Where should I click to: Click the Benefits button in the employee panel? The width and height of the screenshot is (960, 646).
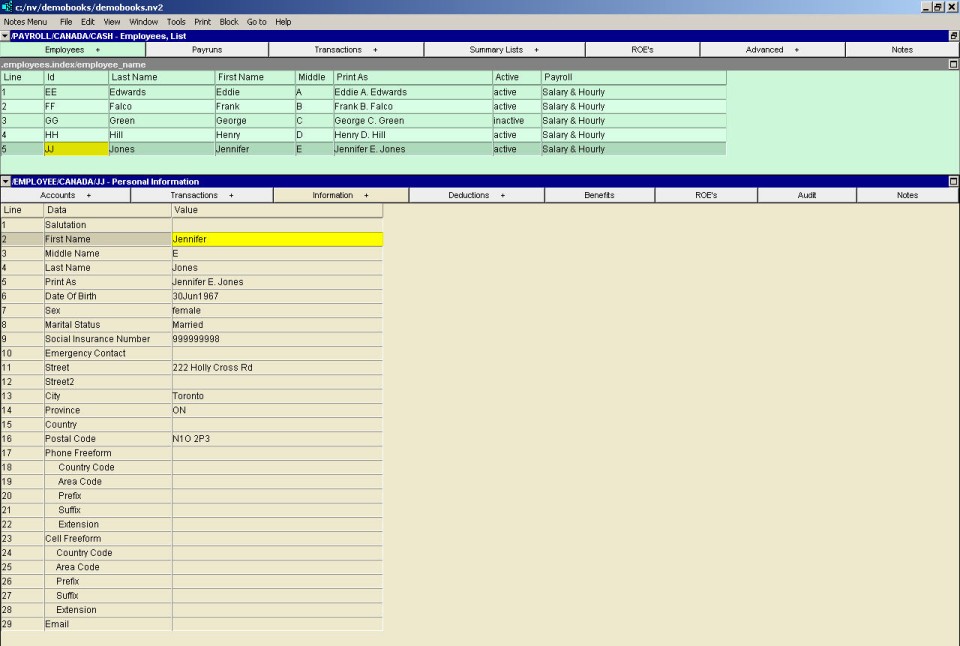pos(599,195)
